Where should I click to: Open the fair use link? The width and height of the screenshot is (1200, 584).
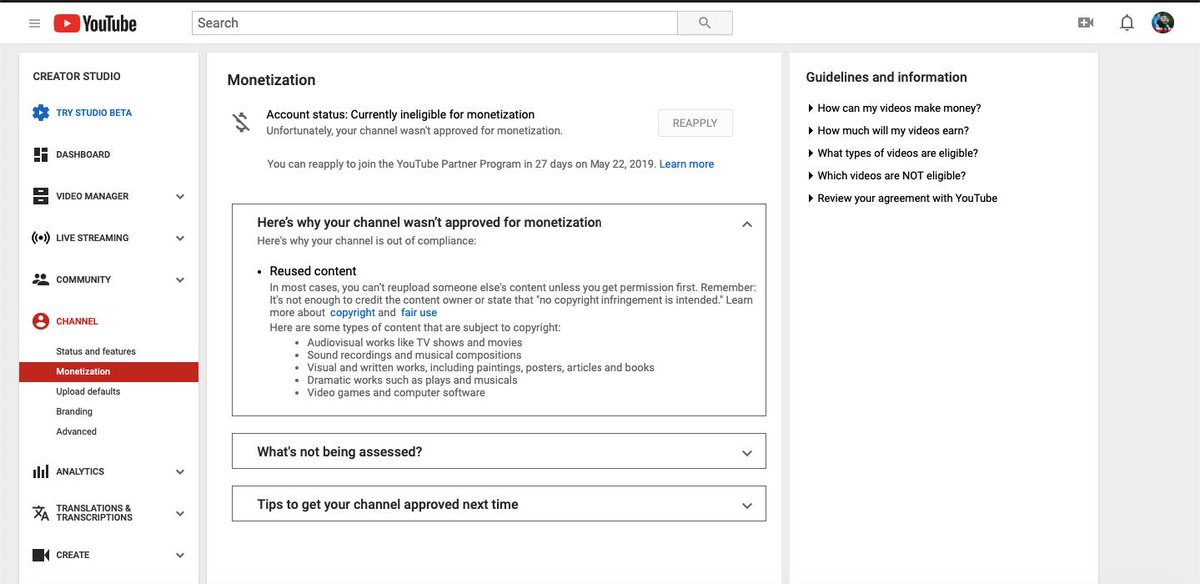[x=419, y=313]
